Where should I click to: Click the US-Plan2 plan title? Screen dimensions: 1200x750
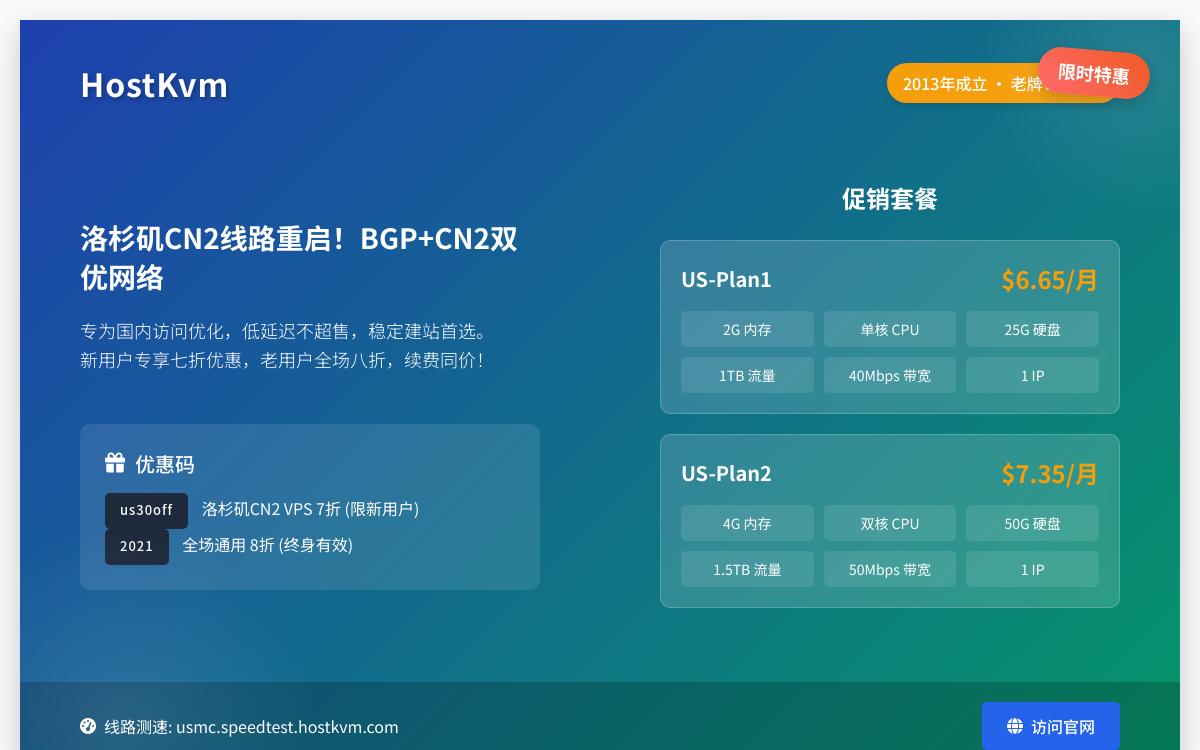coord(727,473)
